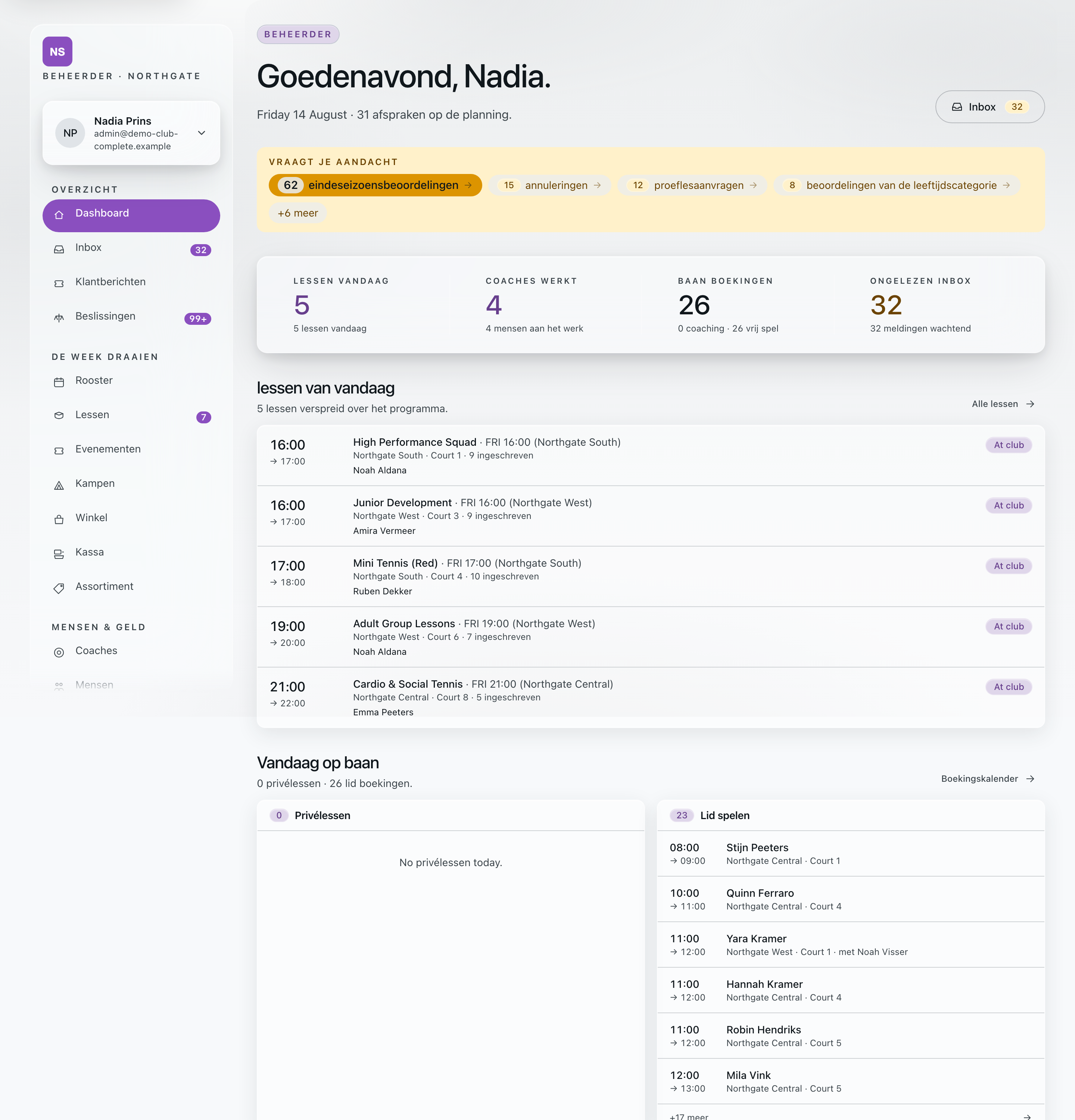Click the Privélessen panel header
The width and height of the screenshot is (1075, 1120).
(x=451, y=815)
